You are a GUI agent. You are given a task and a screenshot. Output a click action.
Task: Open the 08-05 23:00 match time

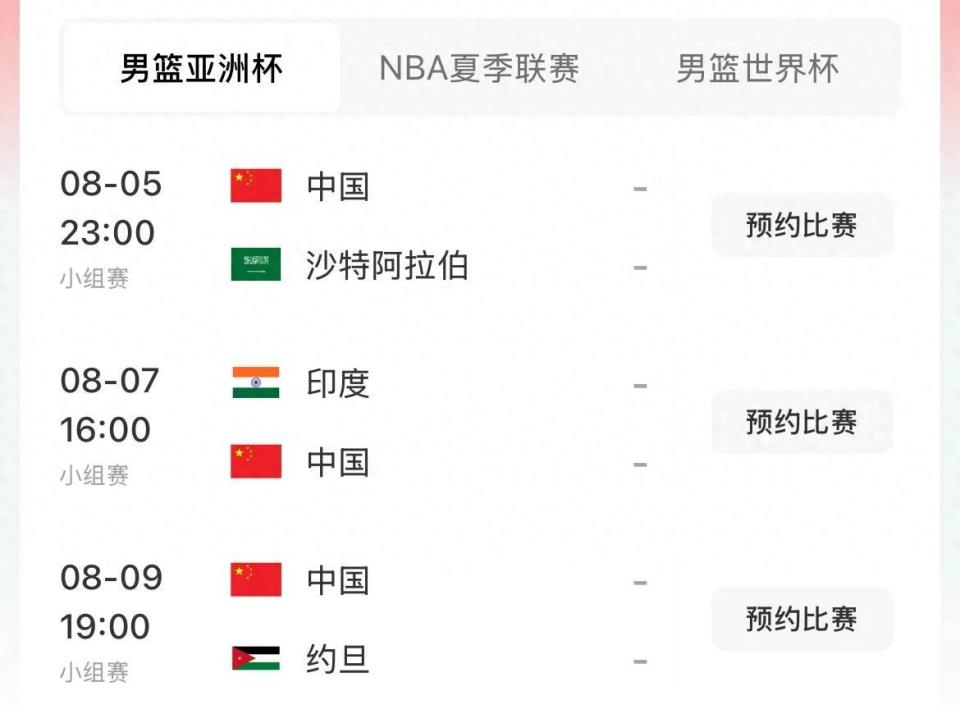(108, 208)
